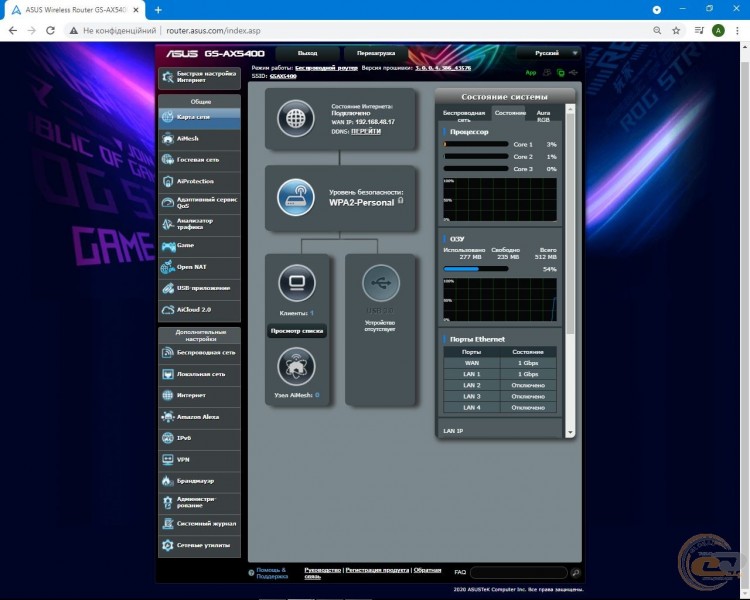Open Network Tools icon
This screenshot has width=750, height=600.
click(x=167, y=545)
